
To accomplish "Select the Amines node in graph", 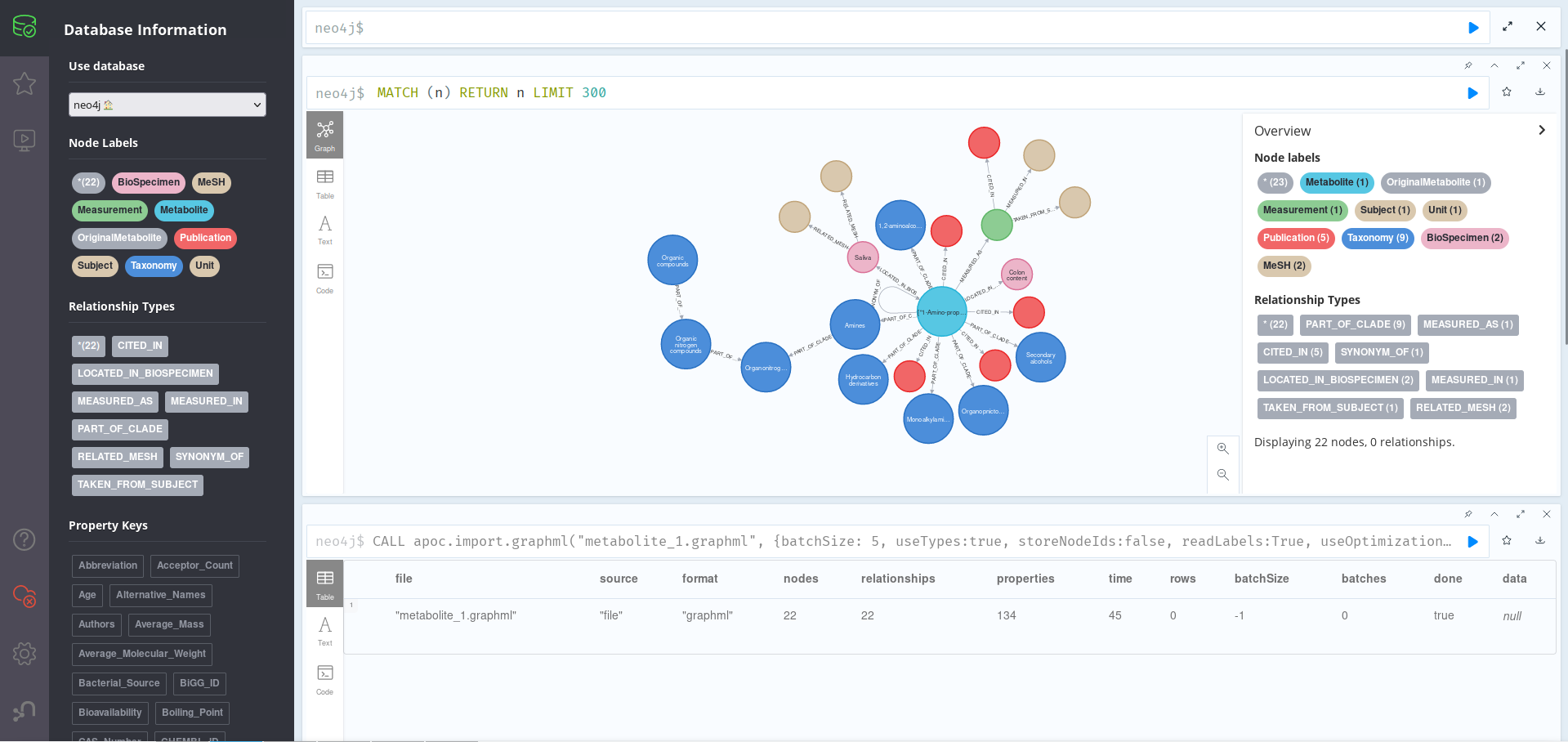I will click(x=855, y=325).
